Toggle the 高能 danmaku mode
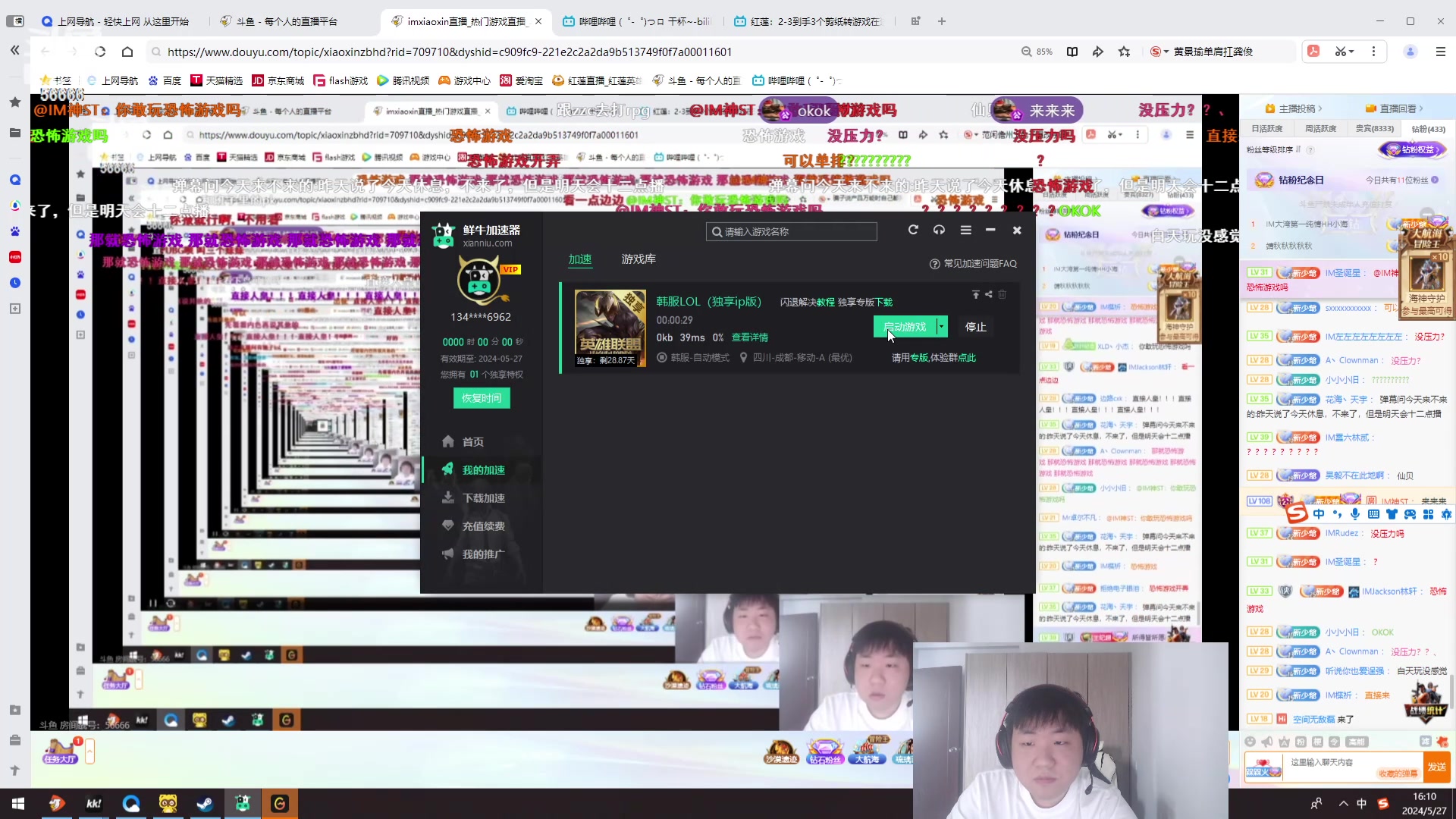The image size is (1456, 819). tap(1357, 742)
